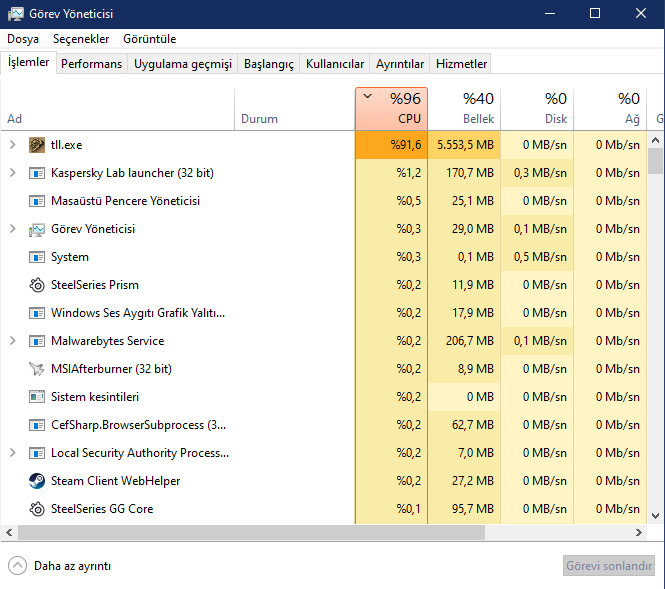Minimize the Görev Yöneticisi window
Image resolution: width=665 pixels, height=589 pixels.
coord(550,14)
